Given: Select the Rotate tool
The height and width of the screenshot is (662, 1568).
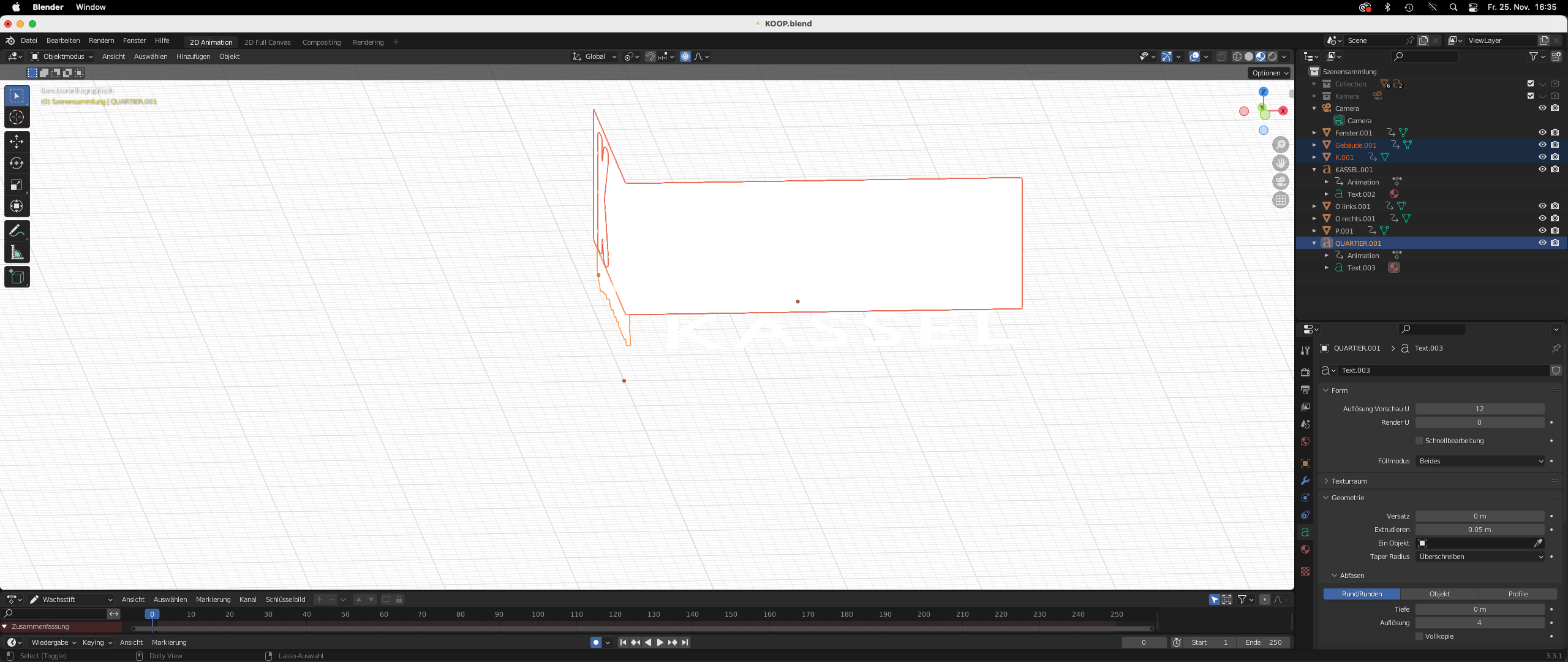Looking at the screenshot, I should 17,163.
